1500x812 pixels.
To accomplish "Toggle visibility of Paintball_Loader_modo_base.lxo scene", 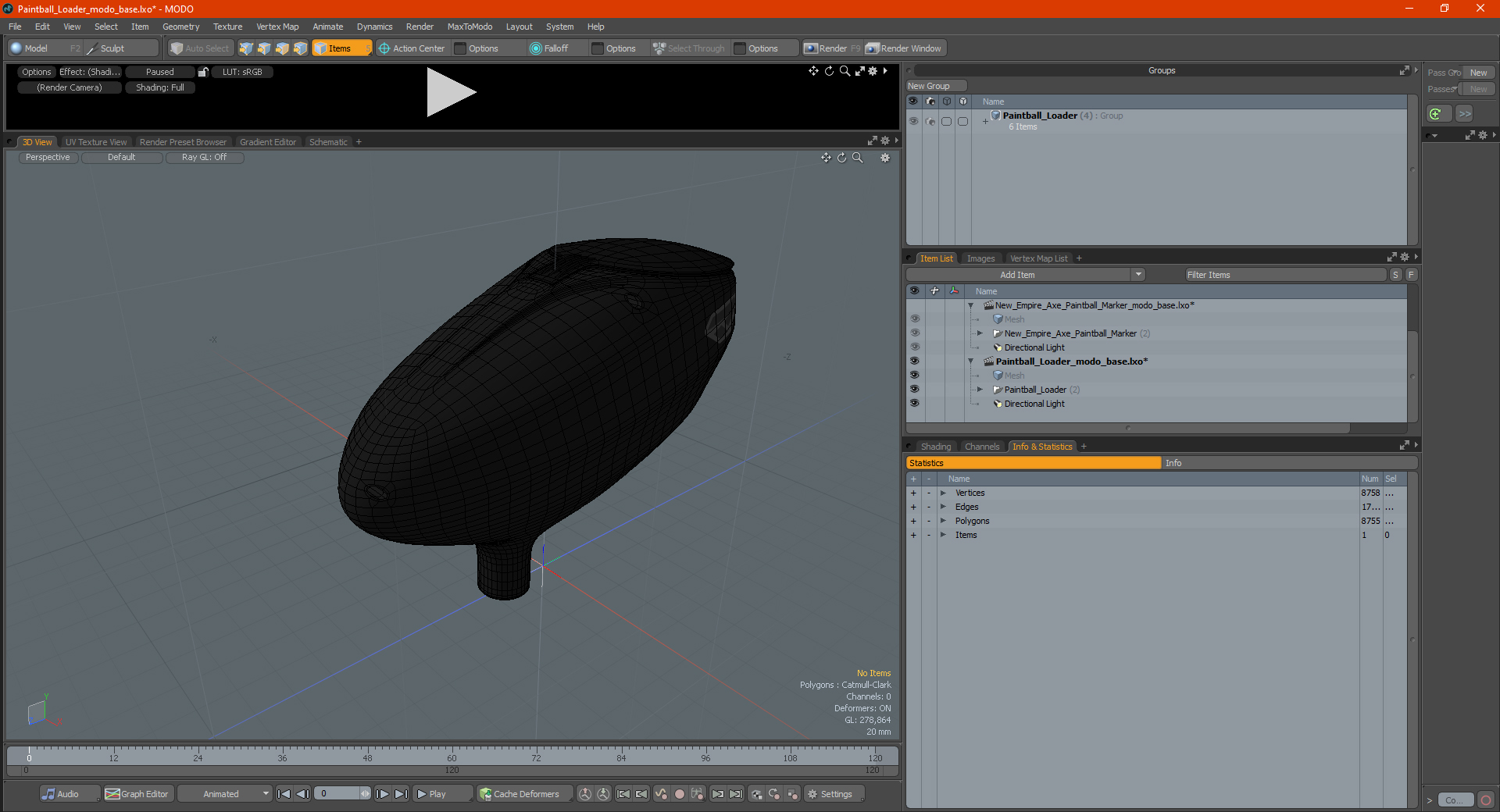I will click(914, 361).
